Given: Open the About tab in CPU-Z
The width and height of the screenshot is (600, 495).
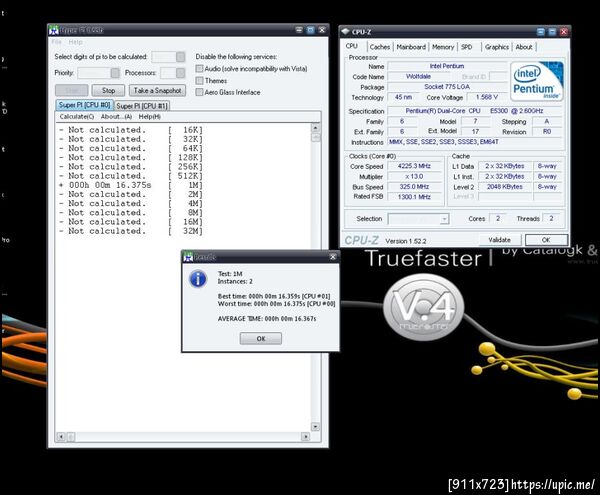Looking at the screenshot, I should pos(524,47).
